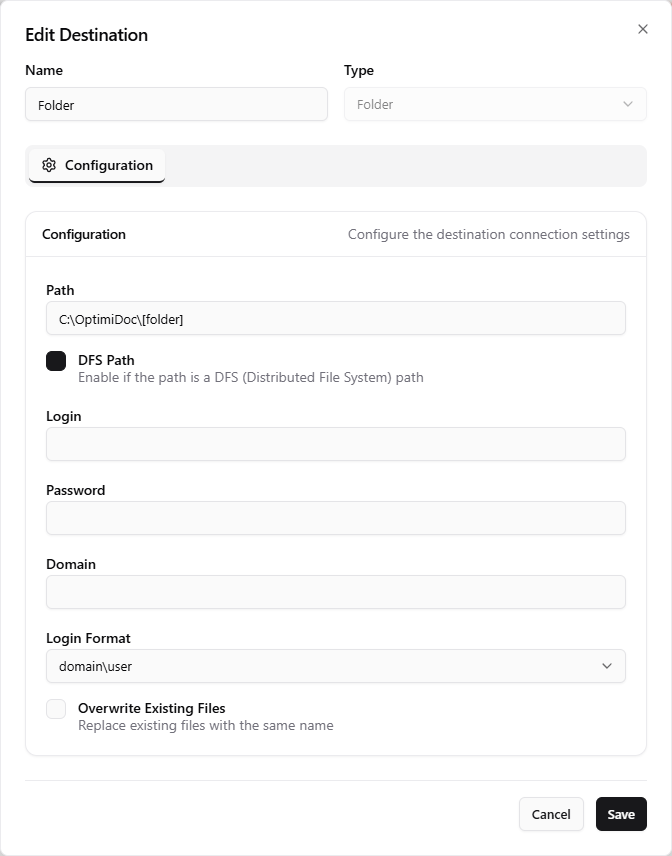Enable Overwrite Existing Files checkbox

[x=56, y=709]
